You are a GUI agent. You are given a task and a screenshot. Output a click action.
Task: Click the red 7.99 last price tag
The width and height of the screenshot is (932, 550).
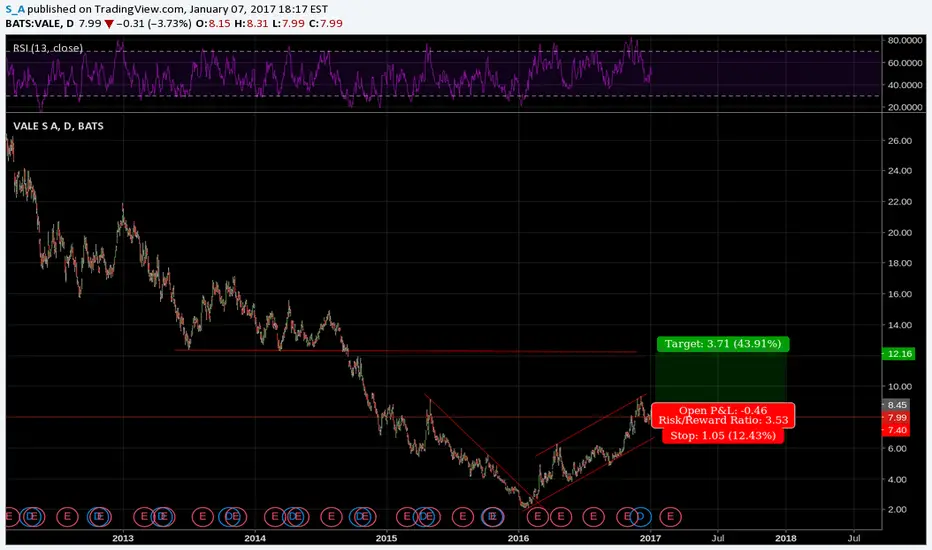coord(897,417)
